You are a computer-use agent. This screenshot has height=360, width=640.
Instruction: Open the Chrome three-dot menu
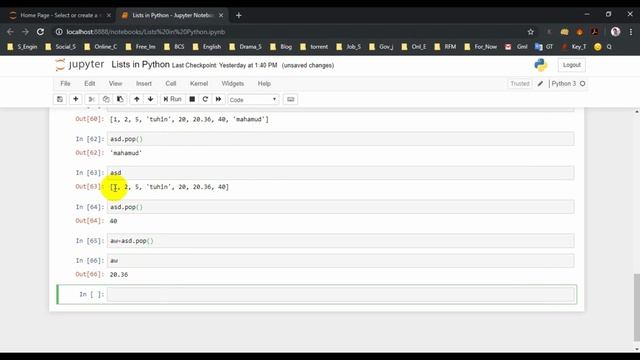(631, 32)
